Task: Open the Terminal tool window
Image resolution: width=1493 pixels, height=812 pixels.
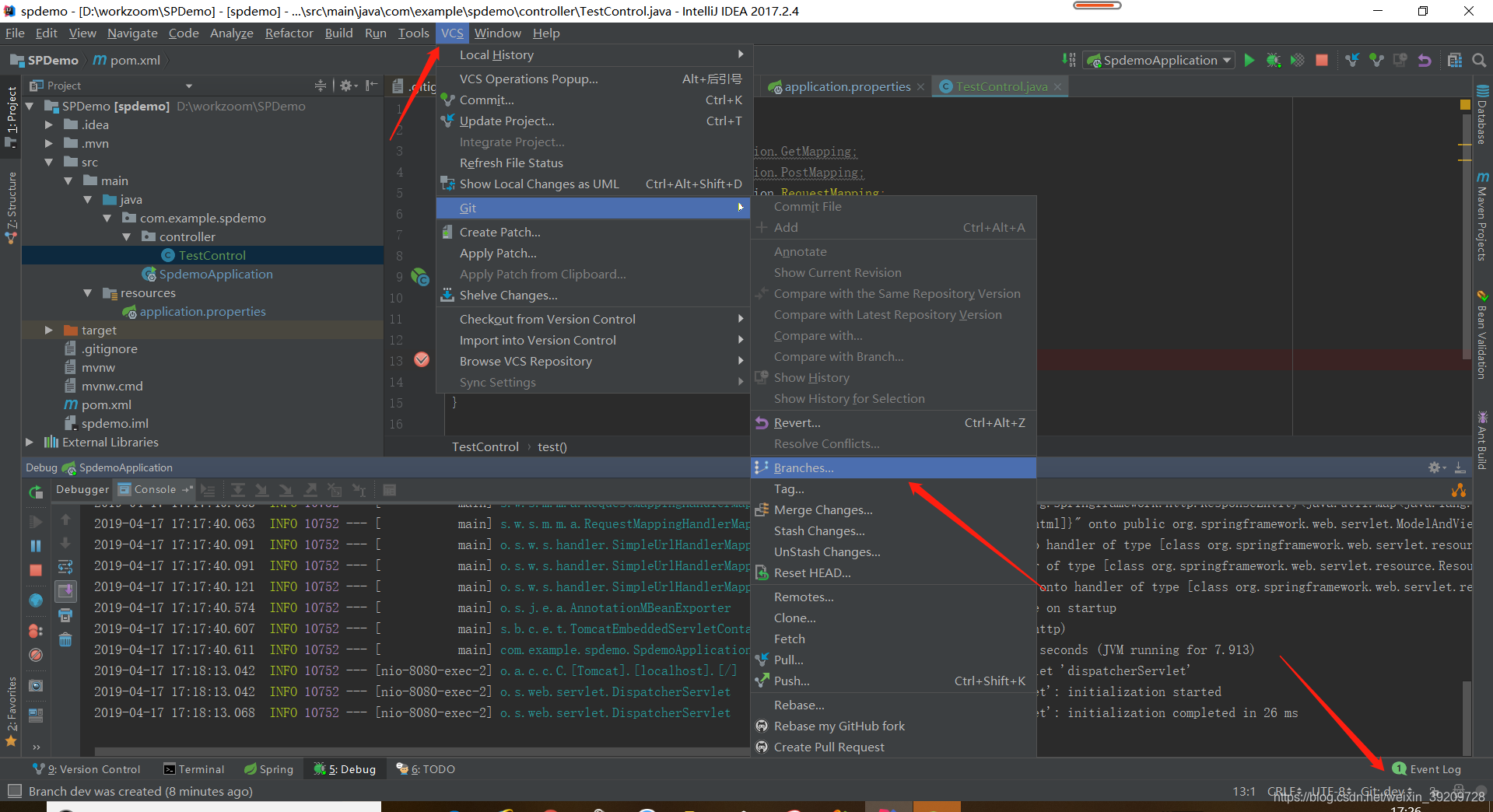Action: click(194, 768)
